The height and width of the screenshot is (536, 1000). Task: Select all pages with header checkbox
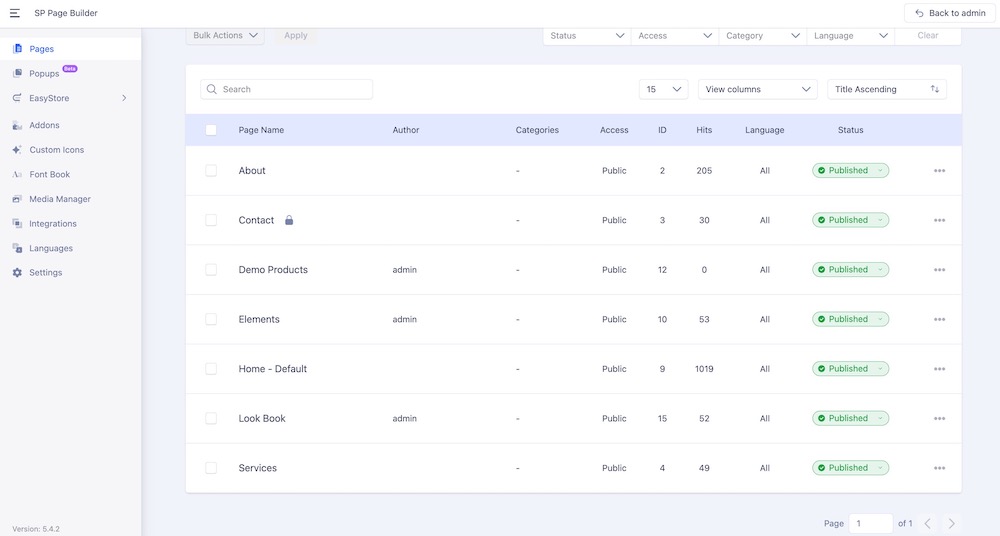pos(211,130)
